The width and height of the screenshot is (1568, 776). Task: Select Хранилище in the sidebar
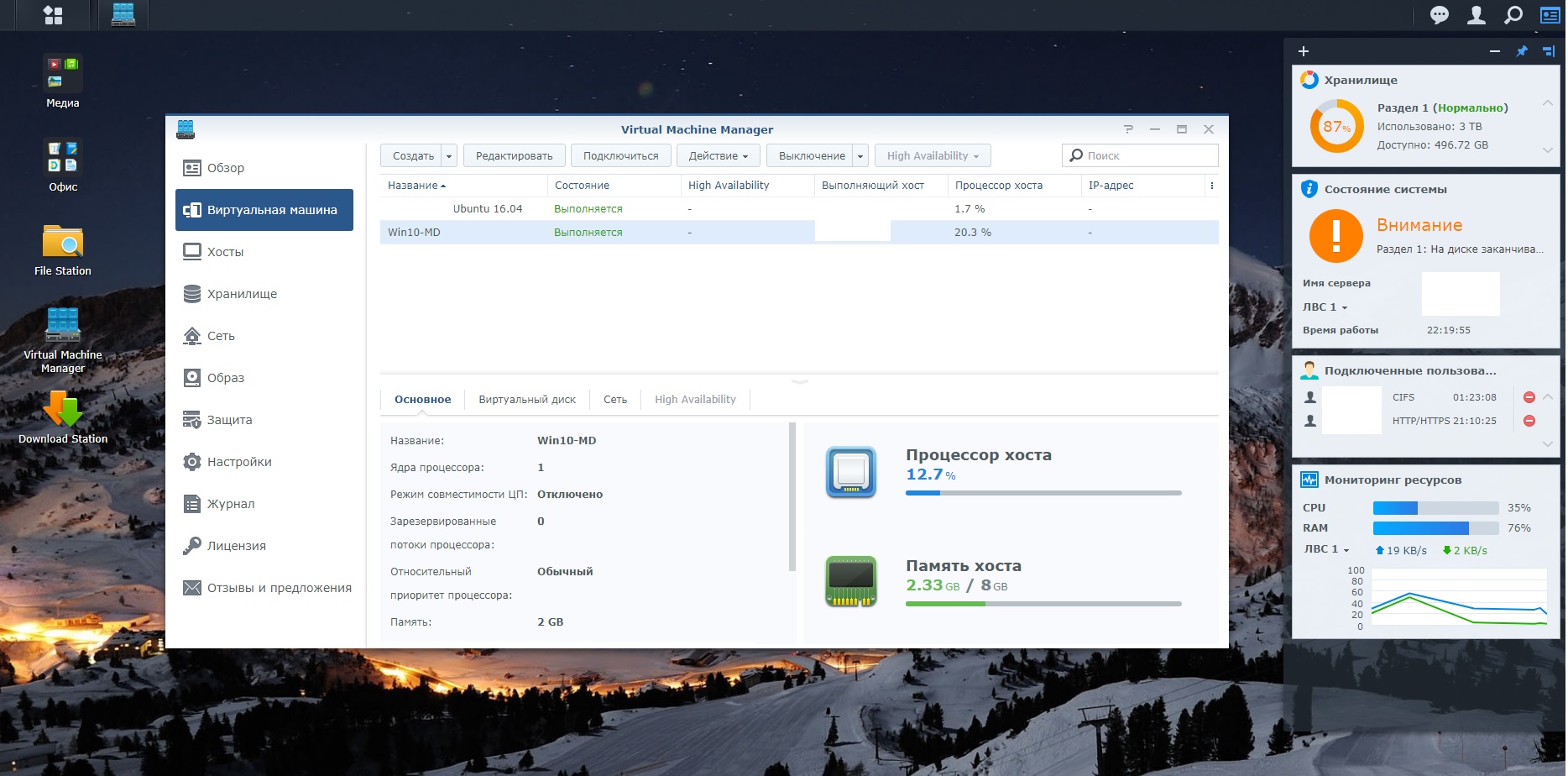coord(242,294)
